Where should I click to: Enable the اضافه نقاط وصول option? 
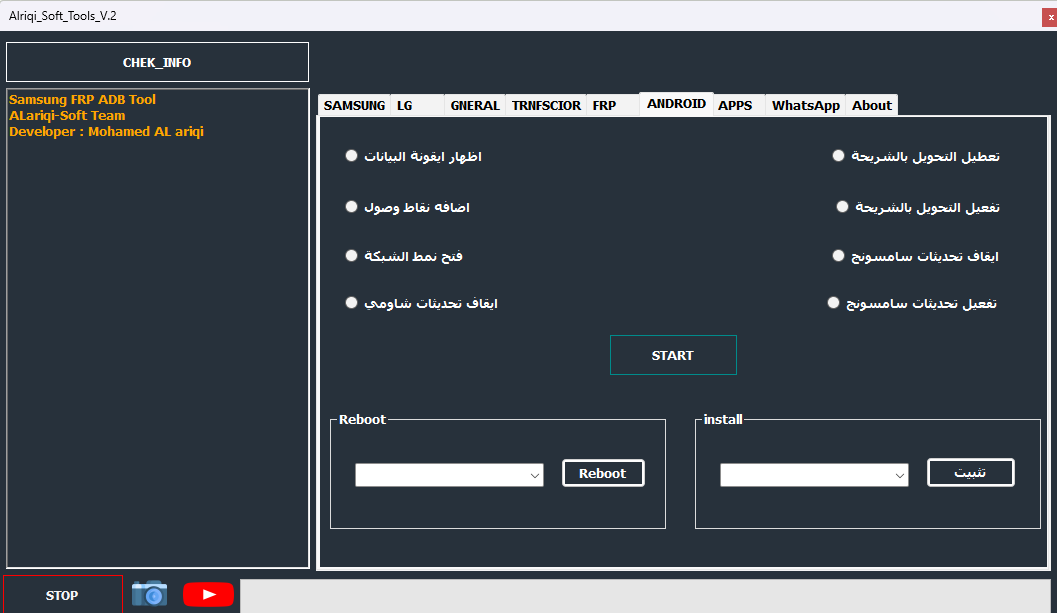(351, 206)
